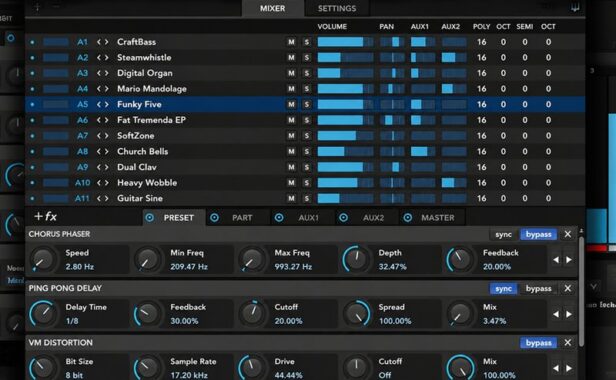The image size is (616, 380).
Task: Click the Chorus Phaser Speed knob
Action: [x=44, y=259]
